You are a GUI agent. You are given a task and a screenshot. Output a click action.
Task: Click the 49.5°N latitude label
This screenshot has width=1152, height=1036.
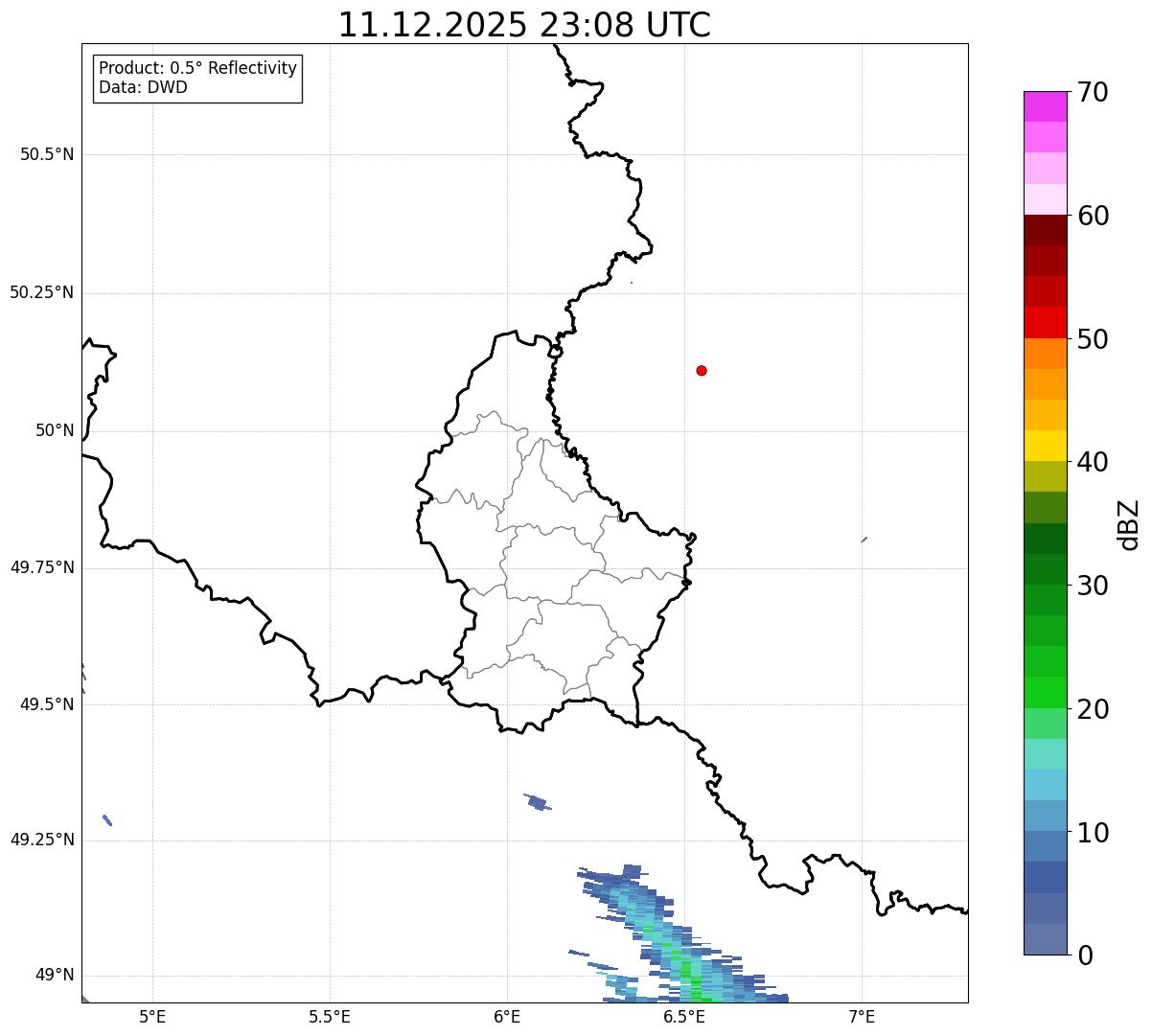(x=47, y=704)
